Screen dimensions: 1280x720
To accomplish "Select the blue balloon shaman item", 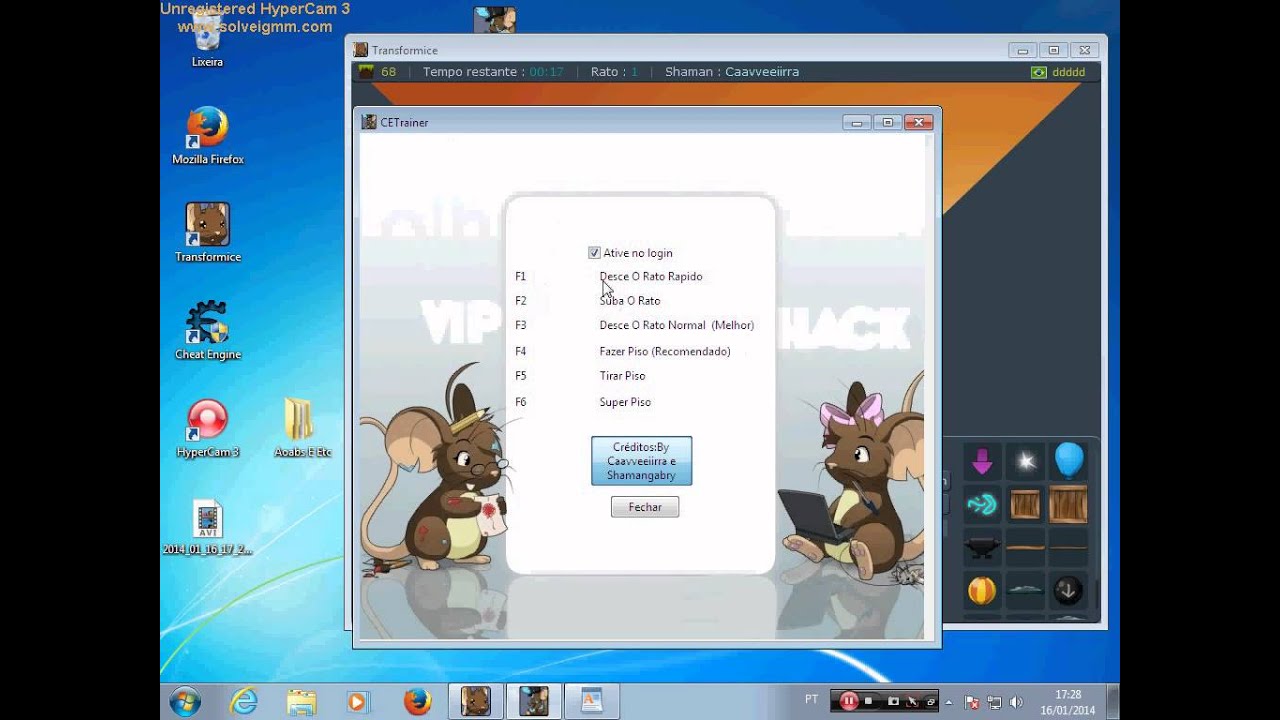I will (x=1068, y=462).
